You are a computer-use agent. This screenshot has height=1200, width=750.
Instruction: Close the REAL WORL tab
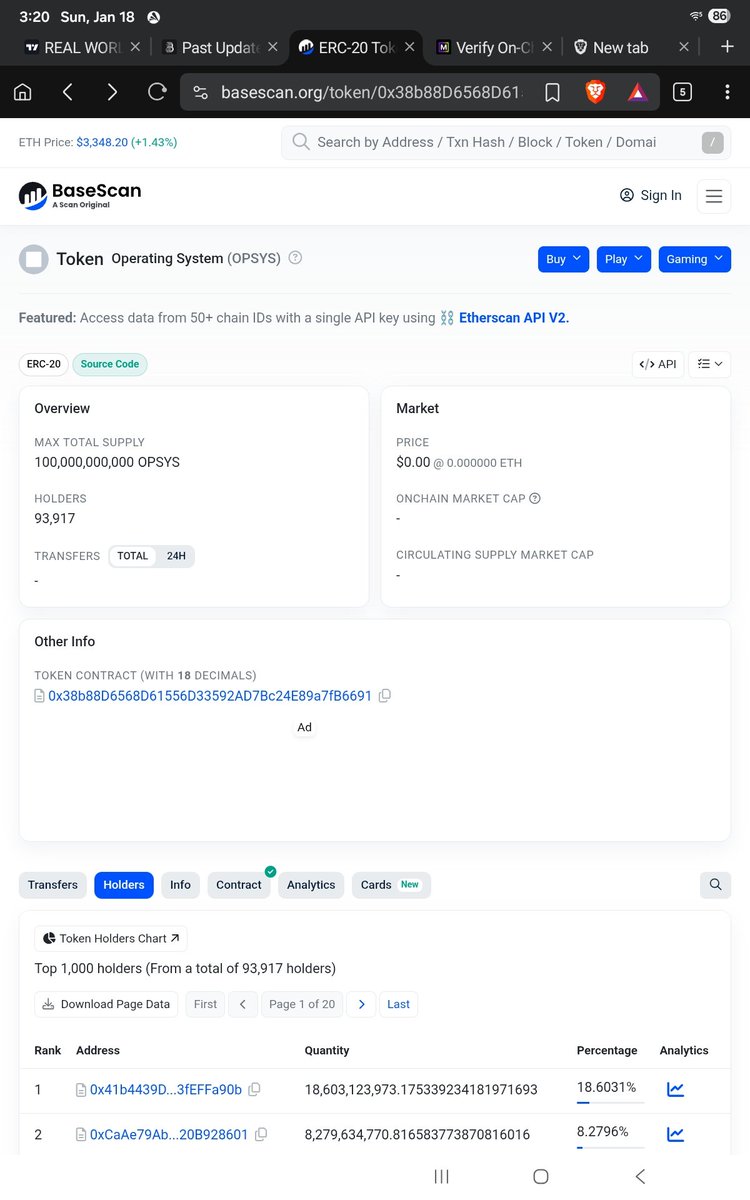coord(136,47)
